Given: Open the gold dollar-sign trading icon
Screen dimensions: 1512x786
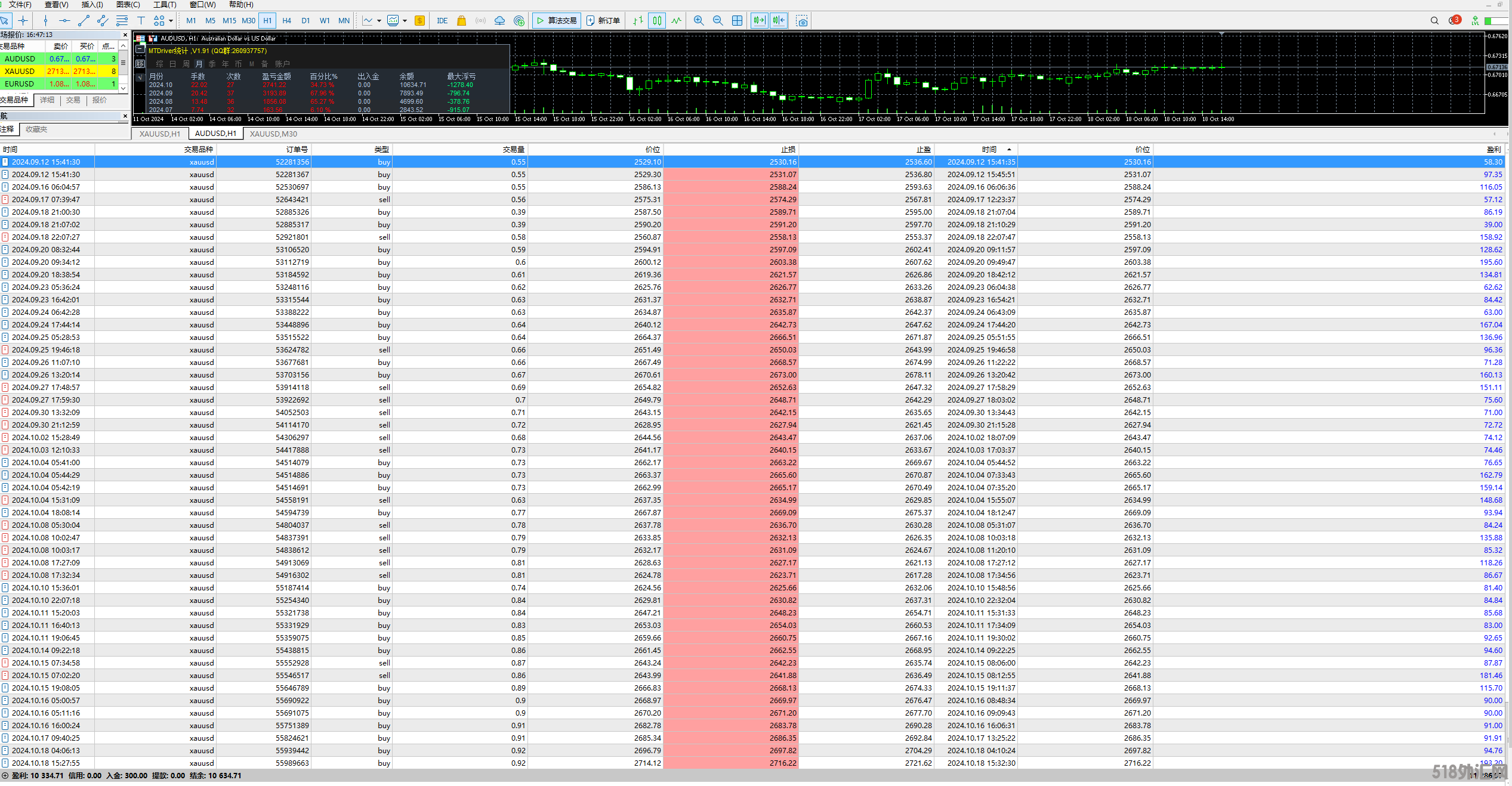Looking at the screenshot, I should click(419, 20).
